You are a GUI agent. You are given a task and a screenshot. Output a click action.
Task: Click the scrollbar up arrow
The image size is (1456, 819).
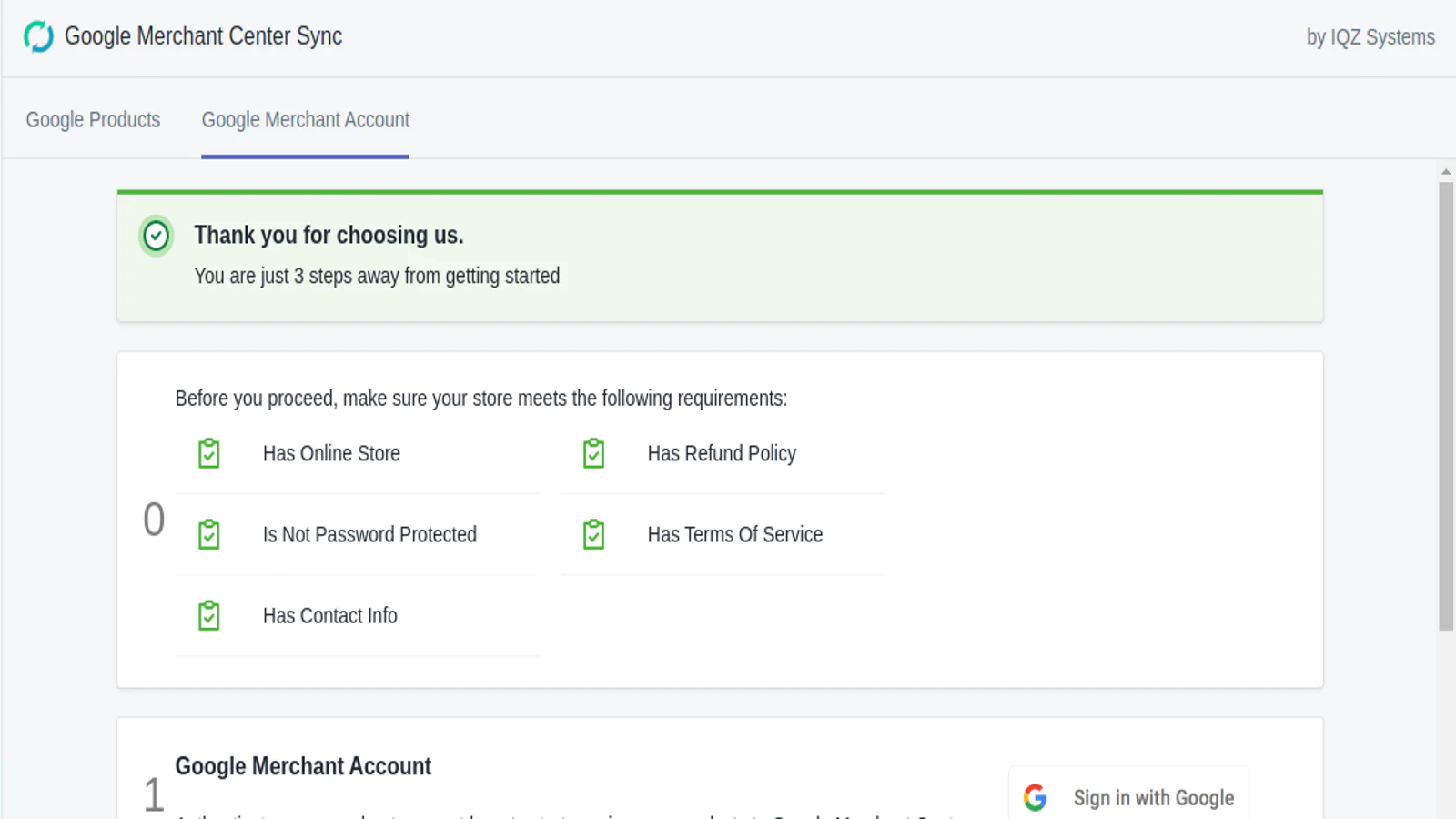(1446, 171)
